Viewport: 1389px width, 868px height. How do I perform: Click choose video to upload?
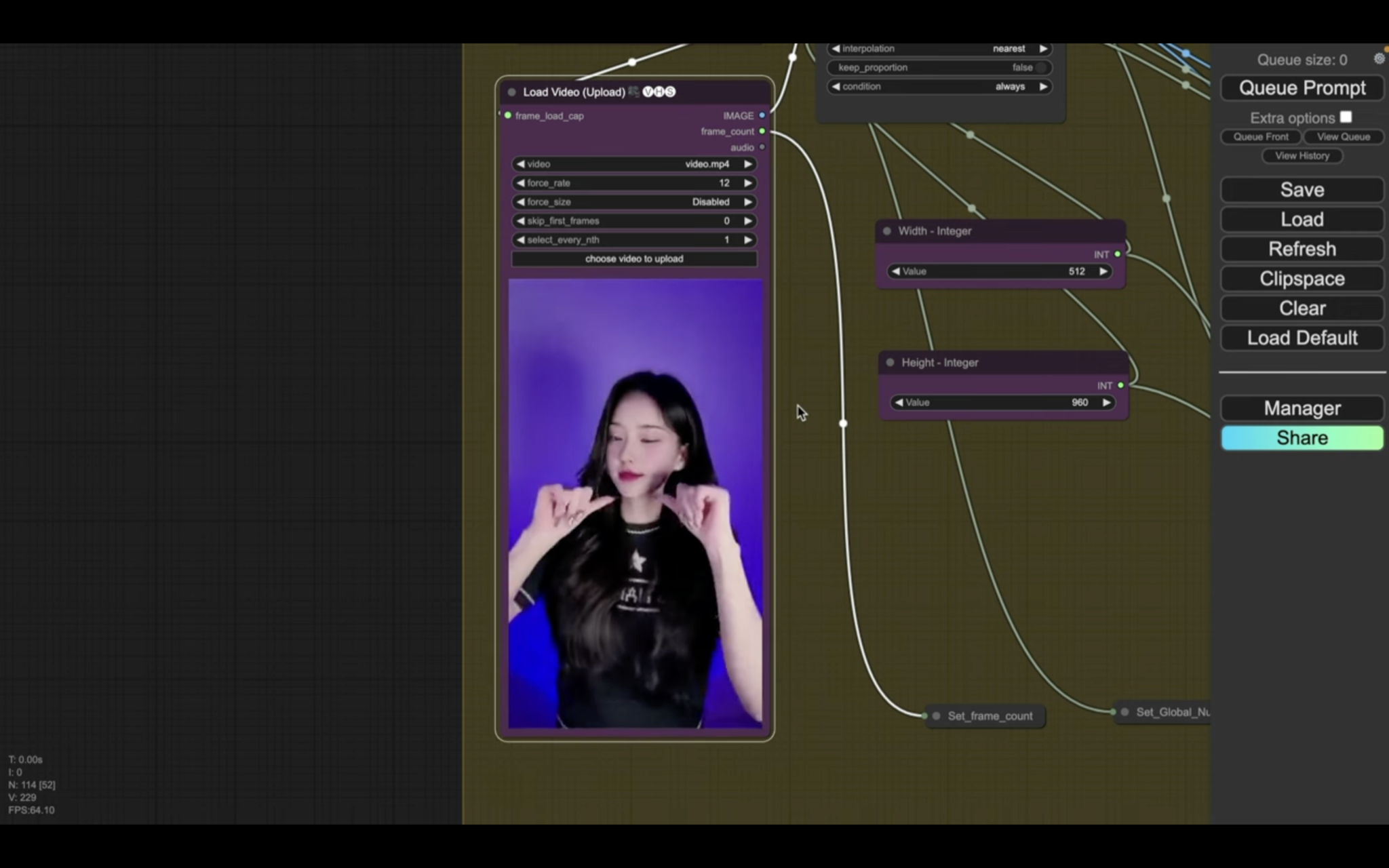[x=634, y=259]
